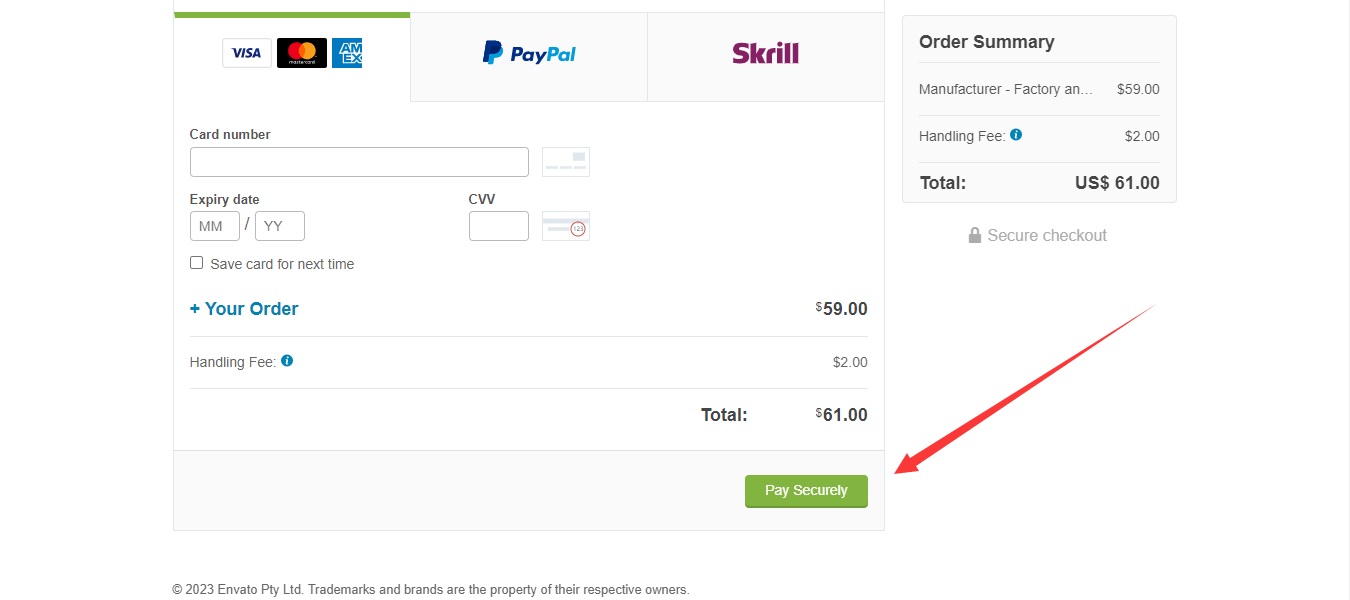Click the Secure checkout lock icon
1350x600 pixels.
[x=974, y=236]
